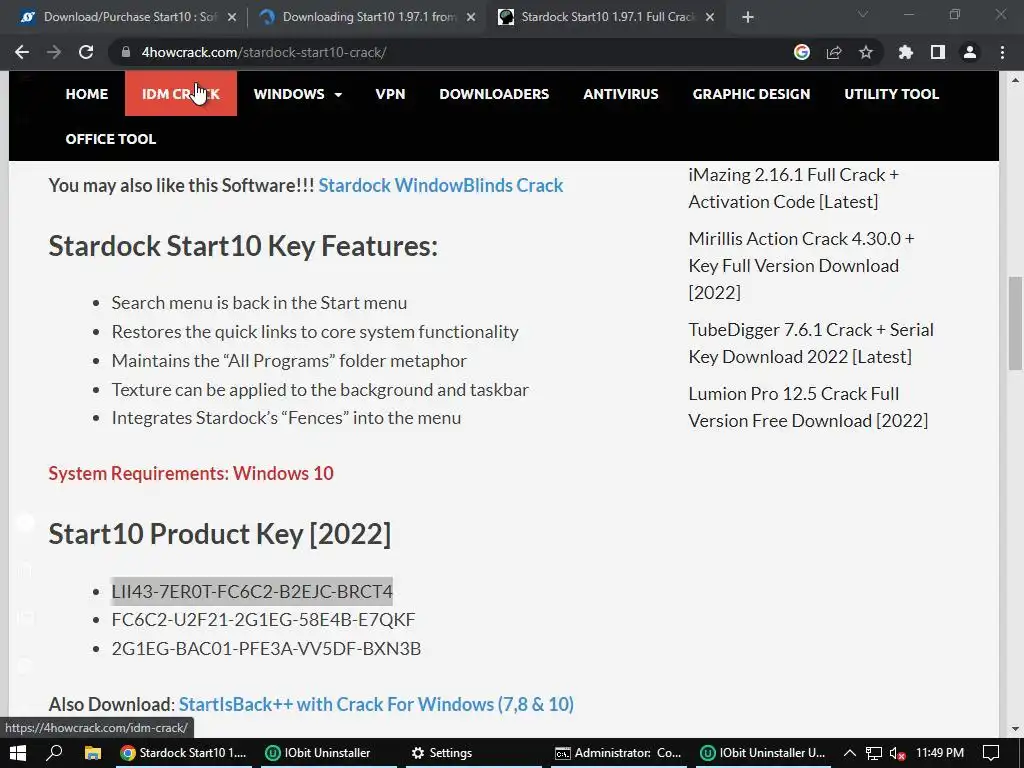Click the address bar URL

[x=264, y=52]
